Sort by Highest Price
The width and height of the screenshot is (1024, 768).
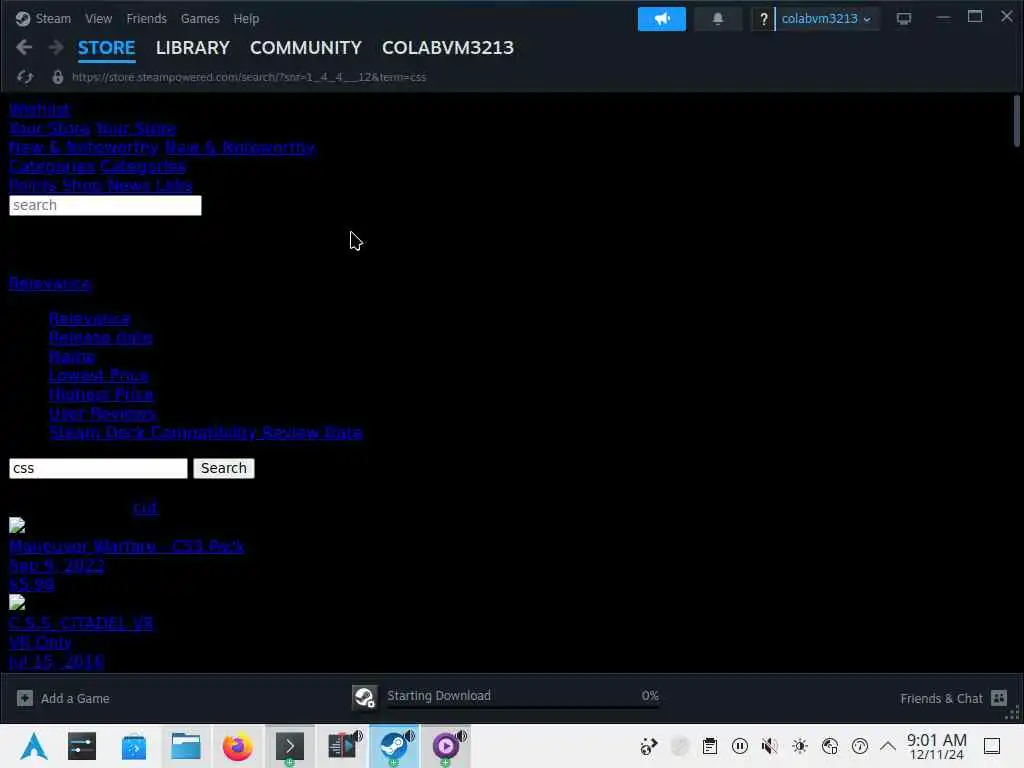[101, 394]
